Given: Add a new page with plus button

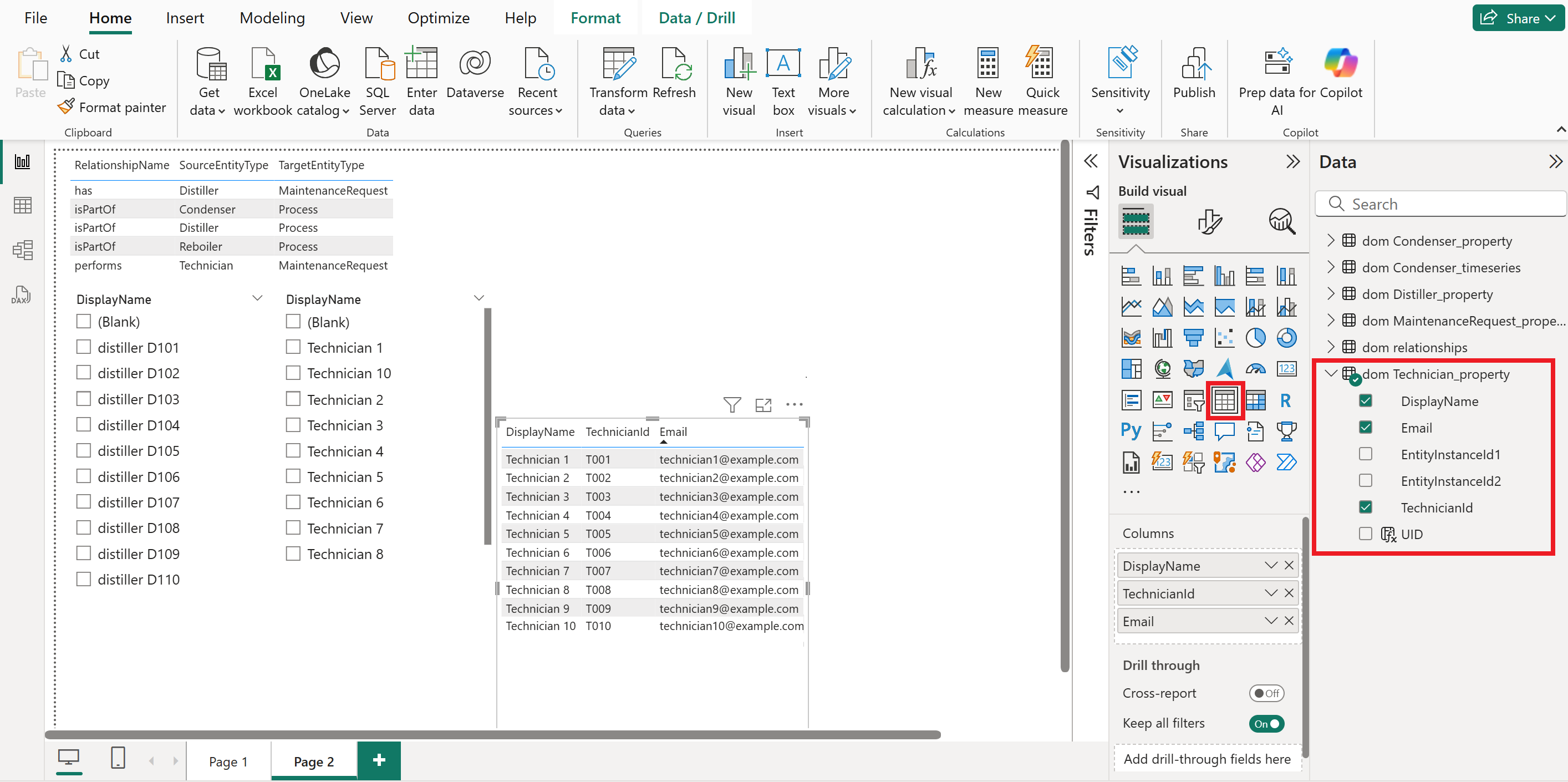Looking at the screenshot, I should tap(379, 760).
